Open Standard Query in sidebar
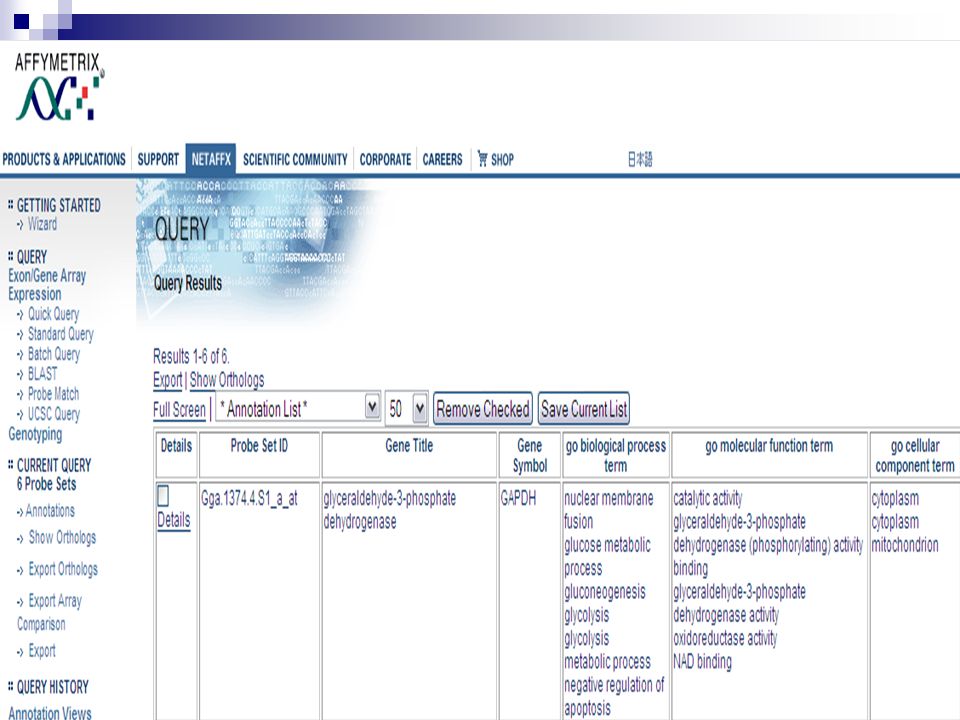Image resolution: width=960 pixels, height=720 pixels. click(x=61, y=334)
